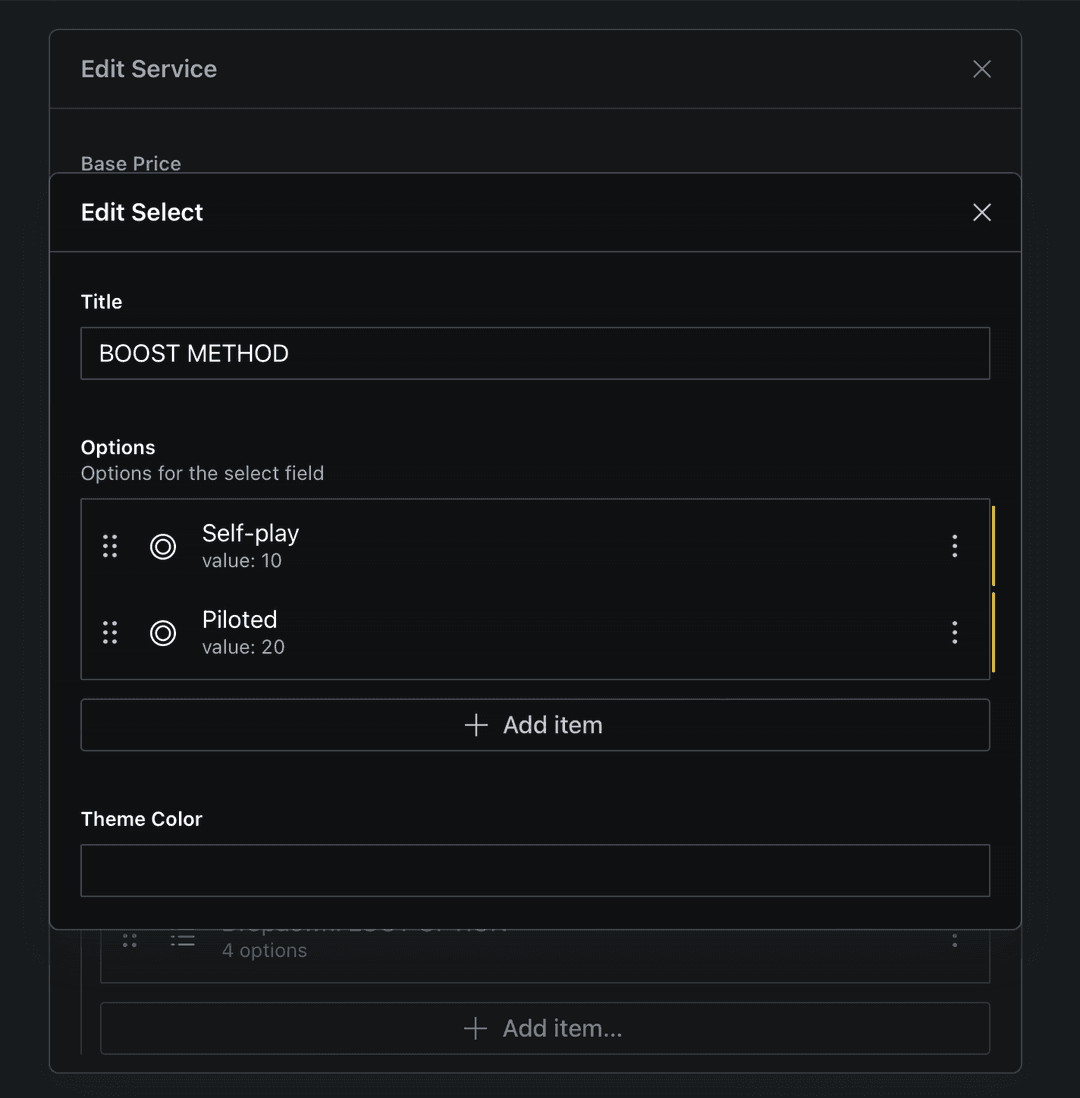Image resolution: width=1080 pixels, height=1098 pixels.
Task: Close the Edit Select dialog
Action: coord(982,212)
